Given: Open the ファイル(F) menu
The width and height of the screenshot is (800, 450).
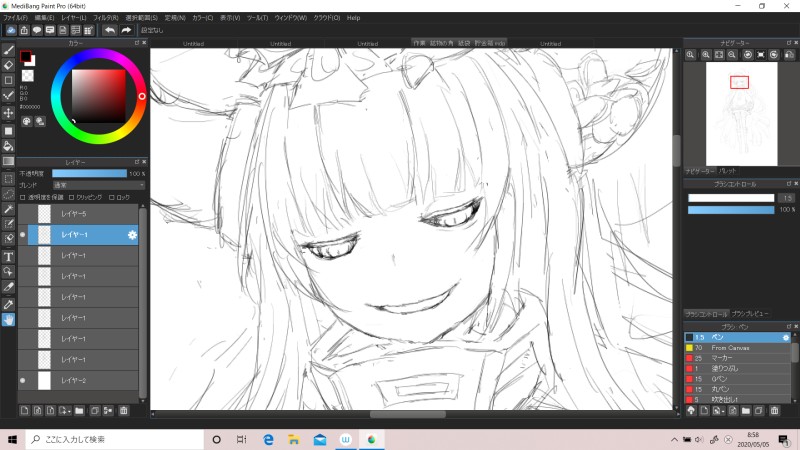Looking at the screenshot, I should pos(15,18).
